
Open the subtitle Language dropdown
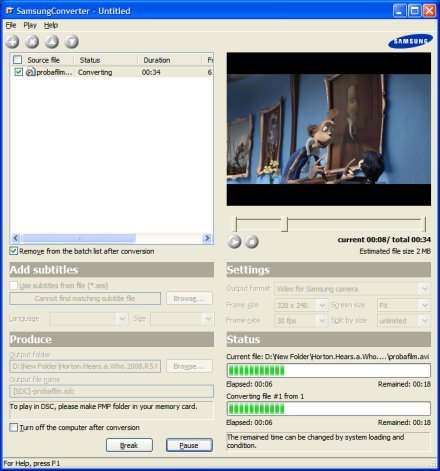click(122, 319)
